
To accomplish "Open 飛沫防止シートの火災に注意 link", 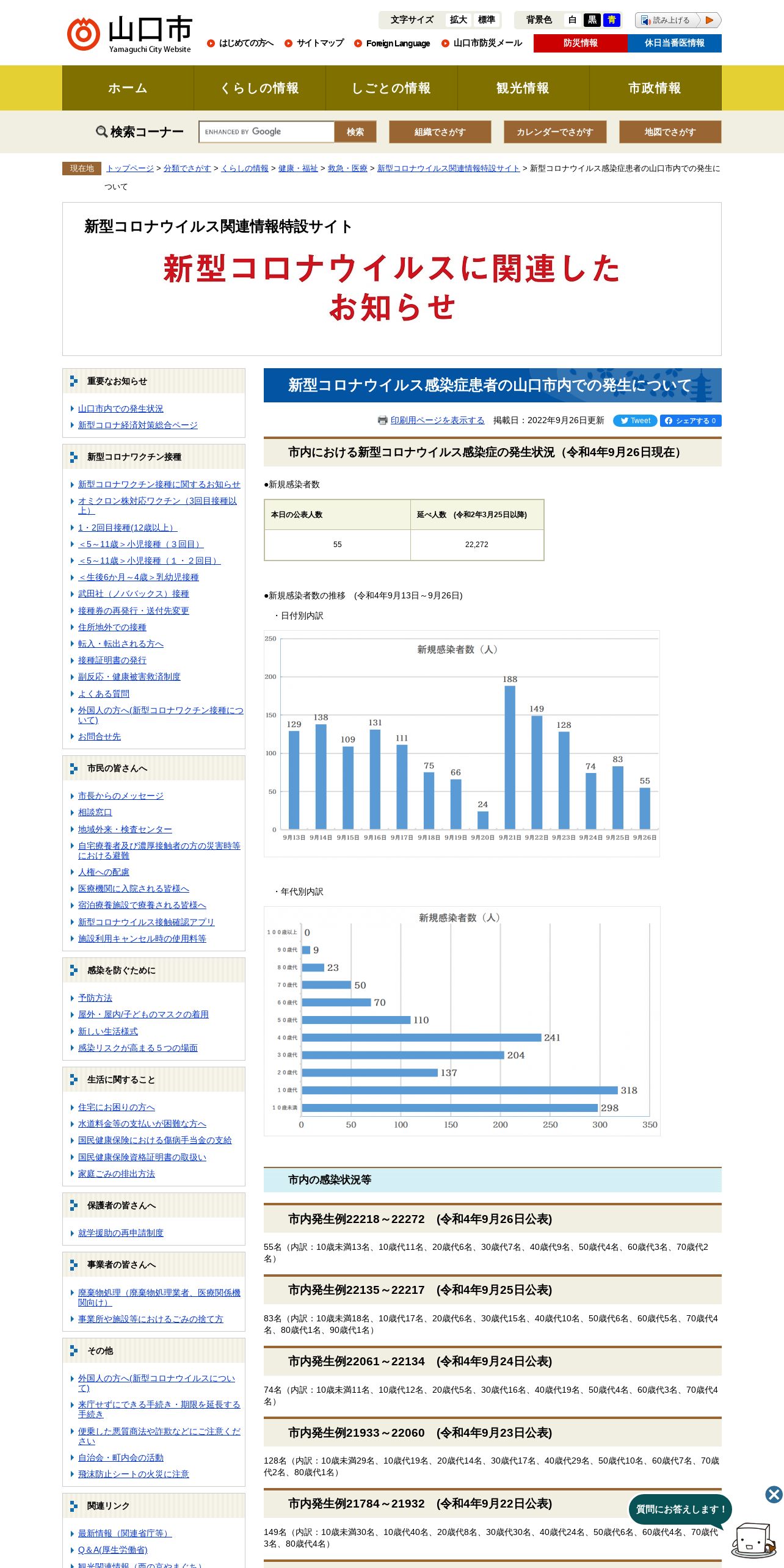I will click(134, 1474).
